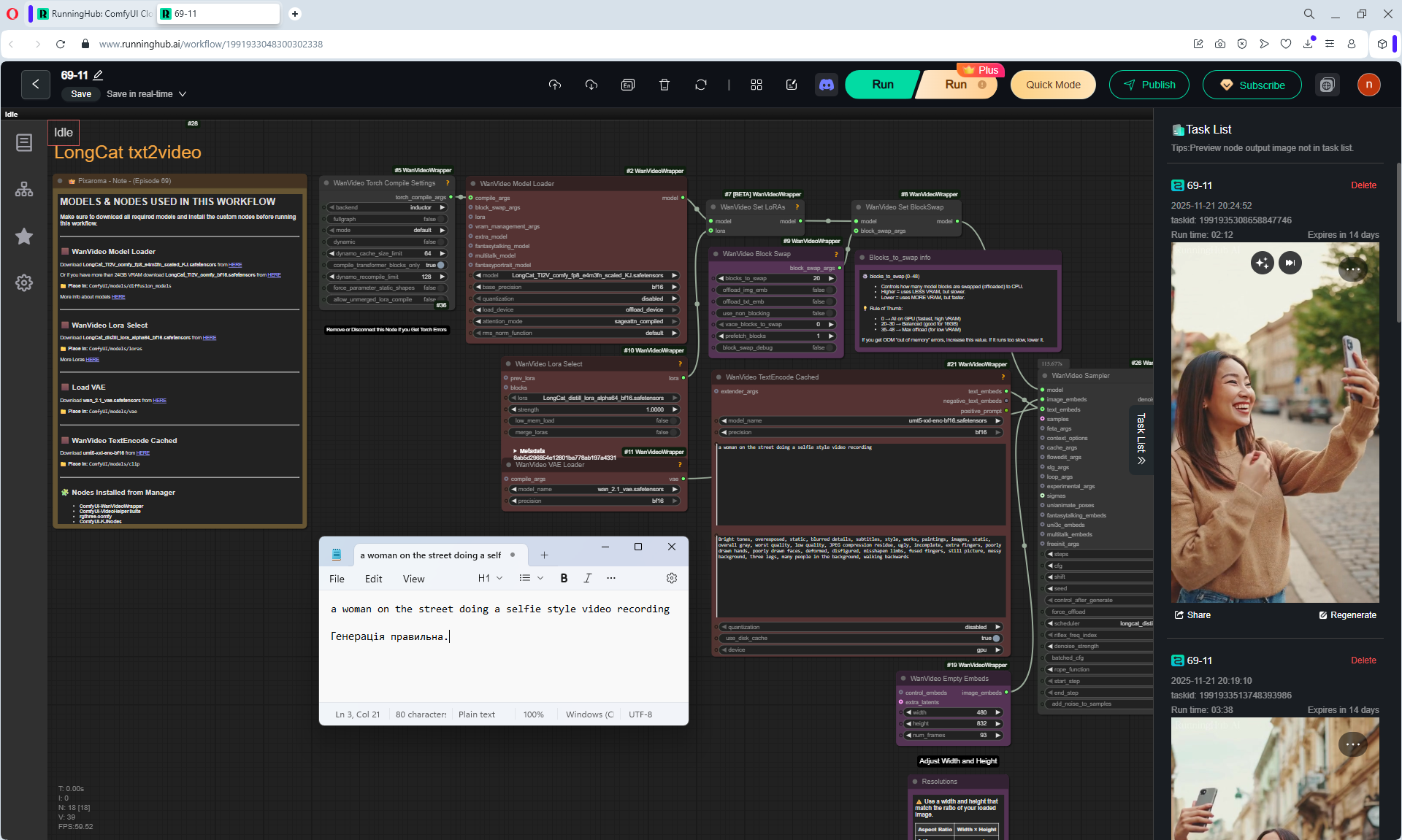Image resolution: width=1402 pixels, height=840 pixels.
Task: Toggle bold formatting in Notepad
Action: (x=564, y=578)
